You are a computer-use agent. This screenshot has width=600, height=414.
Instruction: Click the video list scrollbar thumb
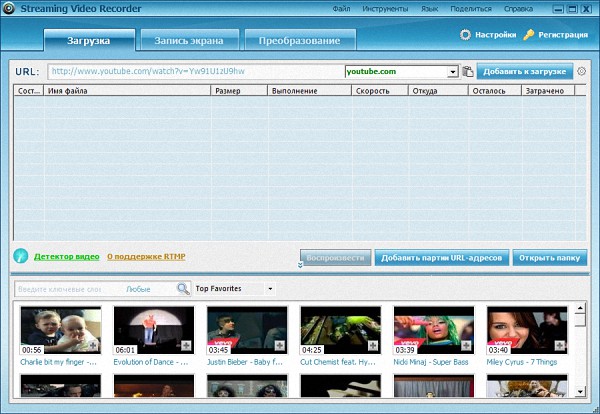pyautogui.click(x=580, y=320)
